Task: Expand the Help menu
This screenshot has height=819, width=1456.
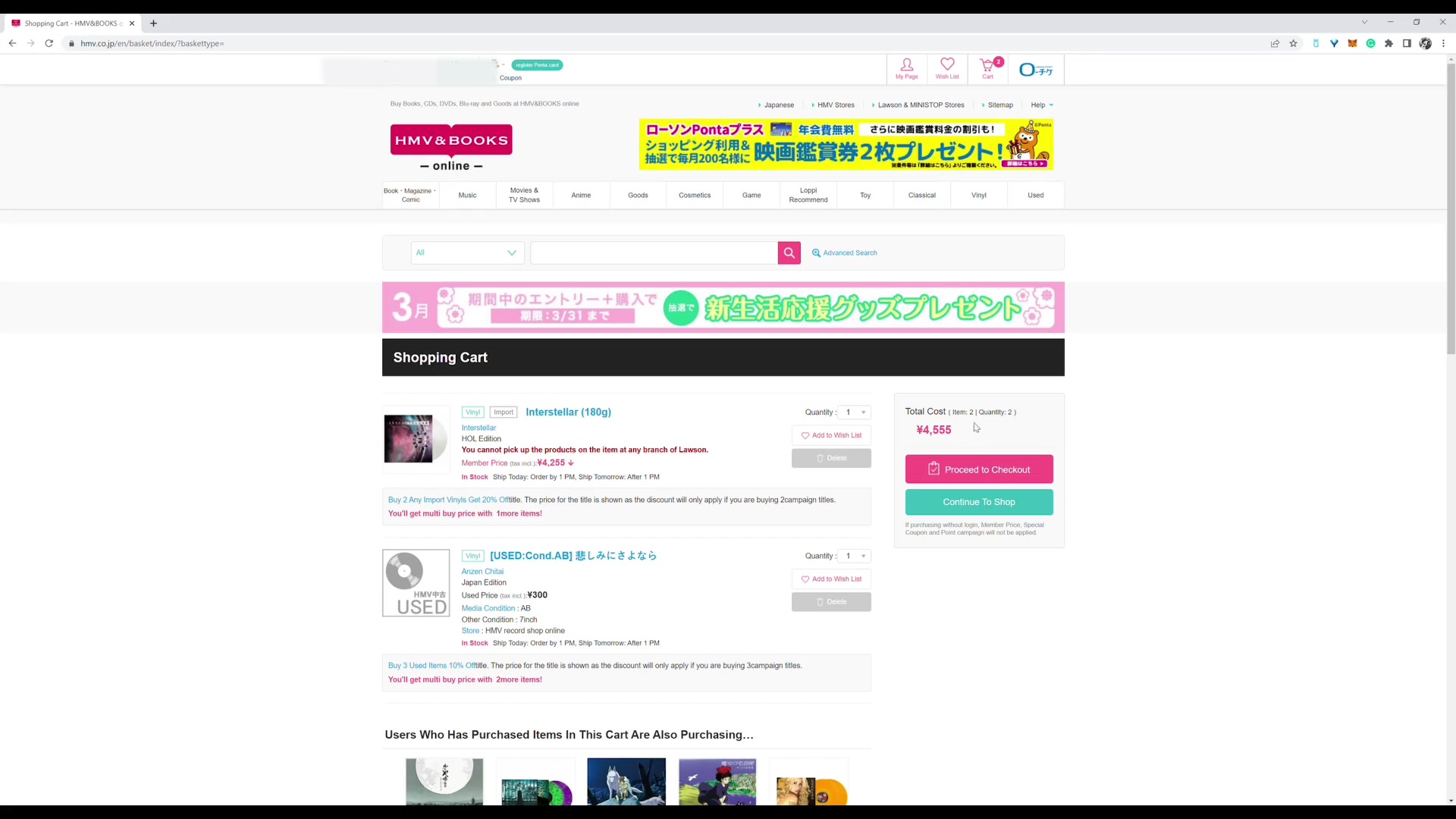Action: [1042, 105]
